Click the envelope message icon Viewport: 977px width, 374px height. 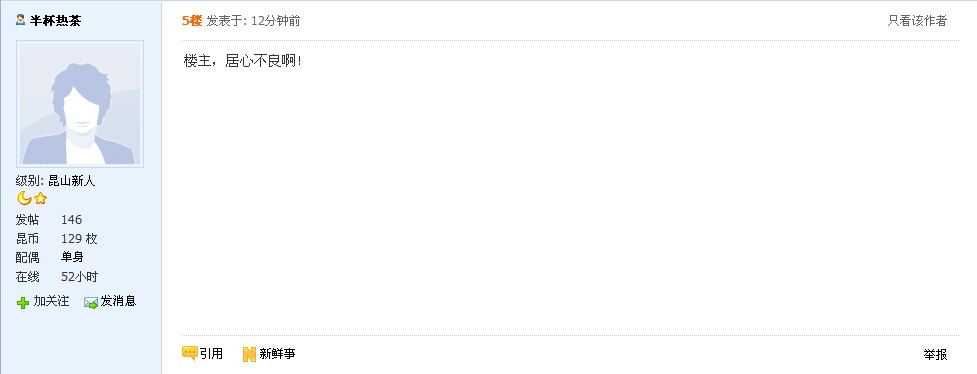pyautogui.click(x=91, y=303)
